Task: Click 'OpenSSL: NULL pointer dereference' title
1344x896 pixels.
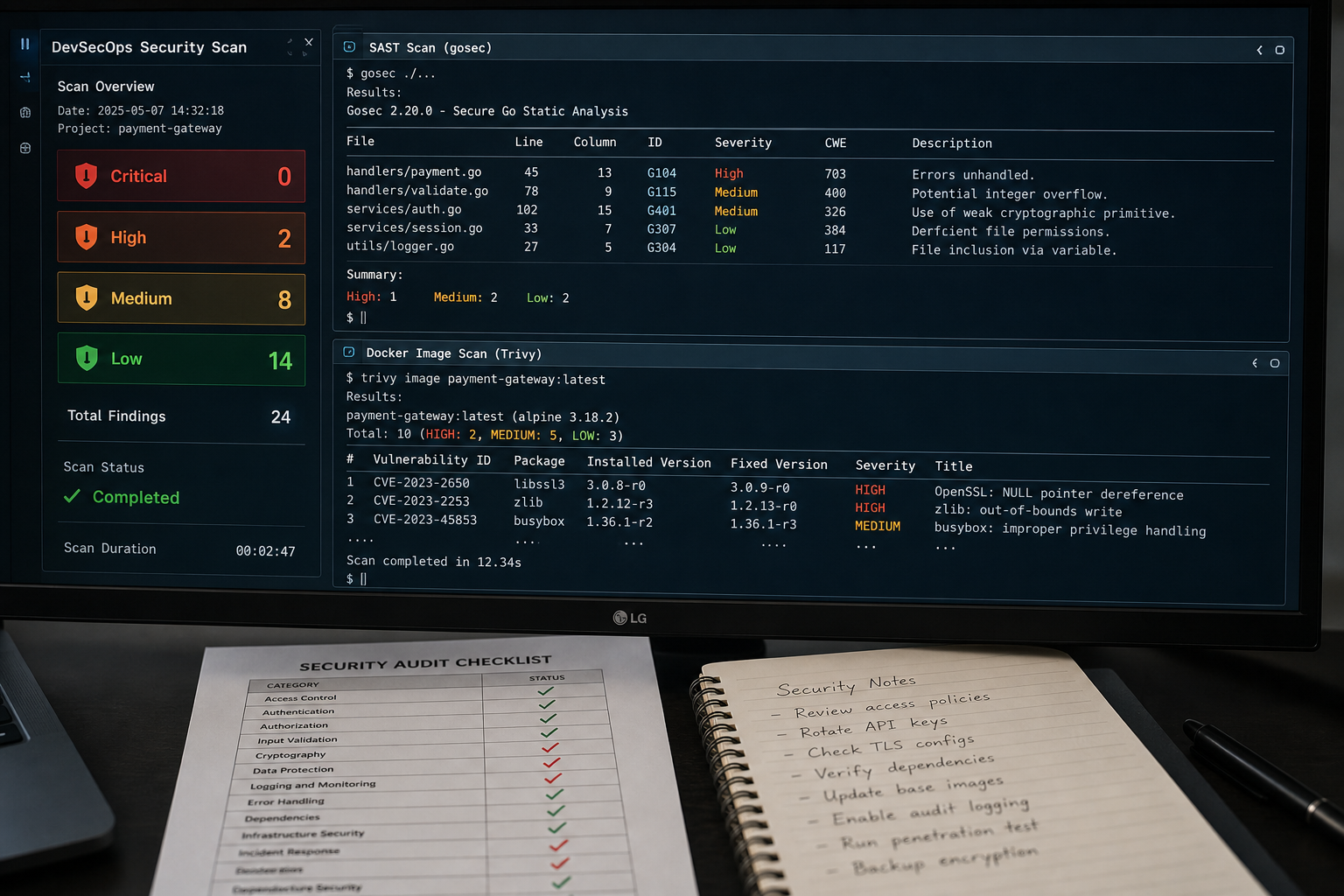Action: pos(1059,493)
